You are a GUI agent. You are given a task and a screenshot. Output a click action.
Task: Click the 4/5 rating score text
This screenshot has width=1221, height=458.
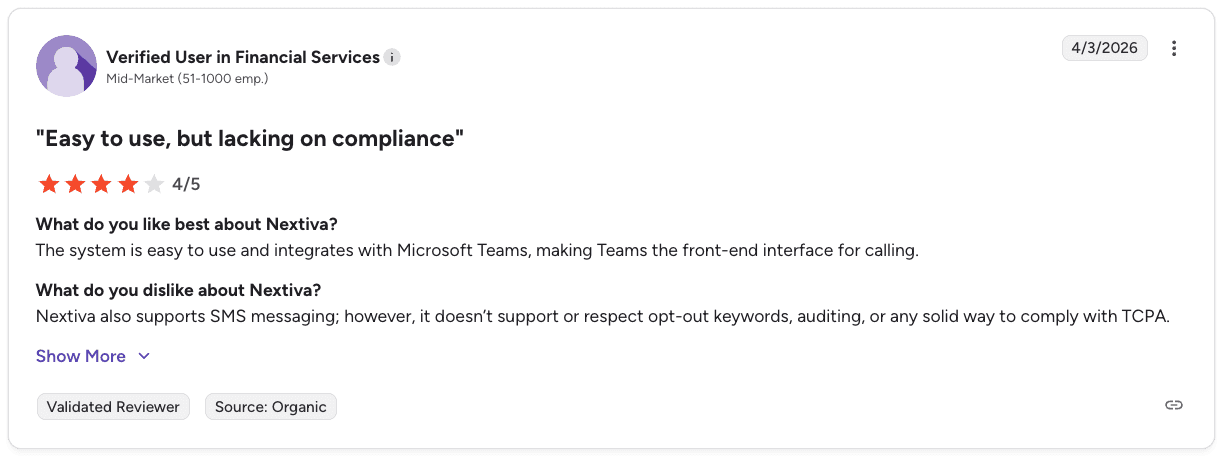coord(186,184)
